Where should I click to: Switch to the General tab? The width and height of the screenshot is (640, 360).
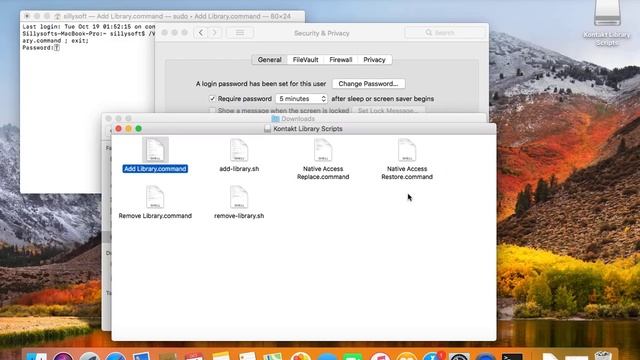point(269,60)
